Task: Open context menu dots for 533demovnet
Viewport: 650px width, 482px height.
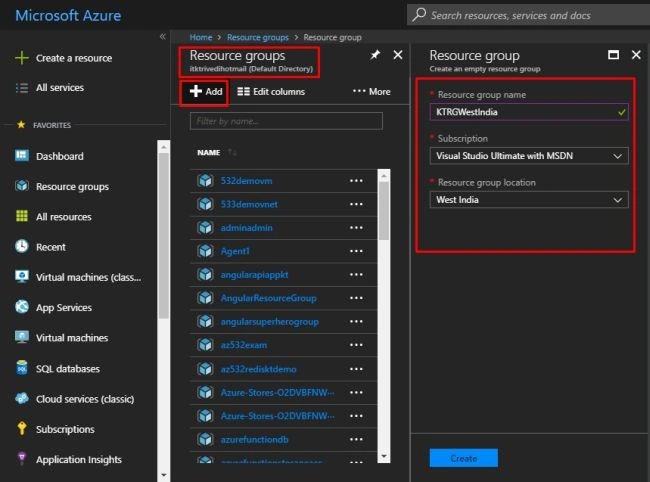Action: [x=356, y=204]
